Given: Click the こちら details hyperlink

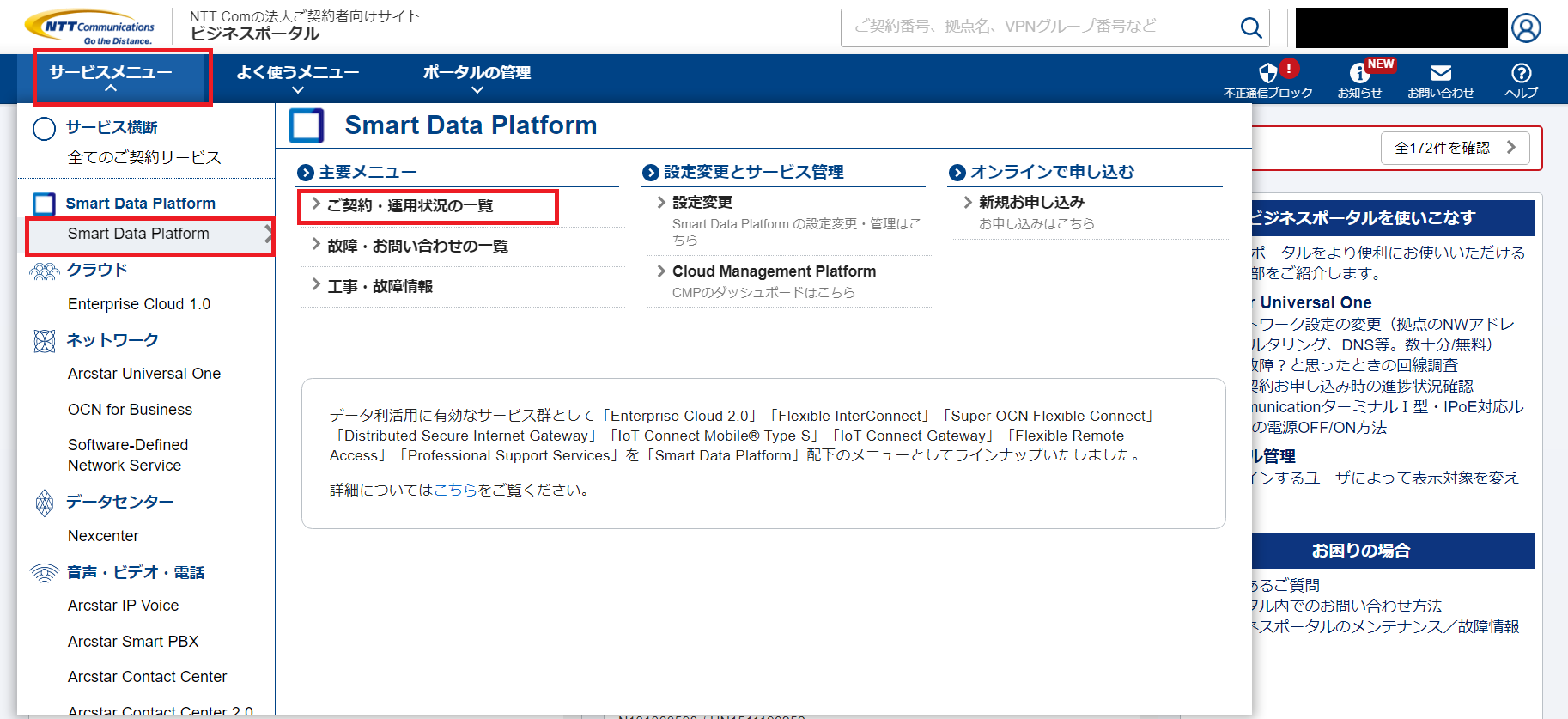Looking at the screenshot, I should [x=455, y=490].
